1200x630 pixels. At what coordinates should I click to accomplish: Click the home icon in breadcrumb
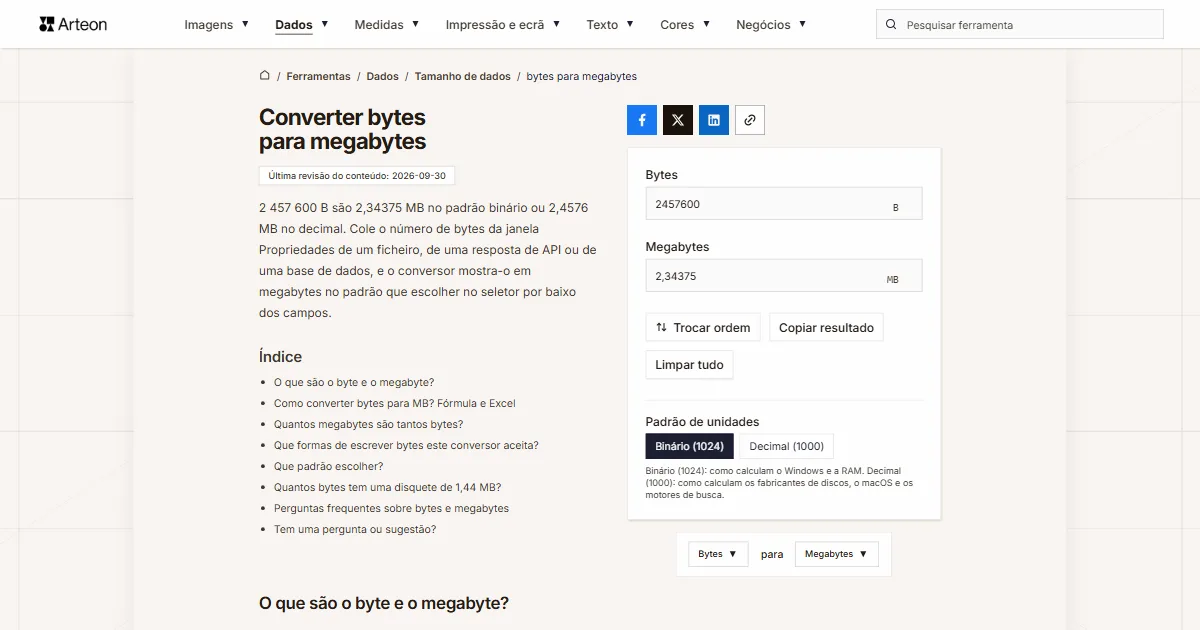click(x=265, y=76)
